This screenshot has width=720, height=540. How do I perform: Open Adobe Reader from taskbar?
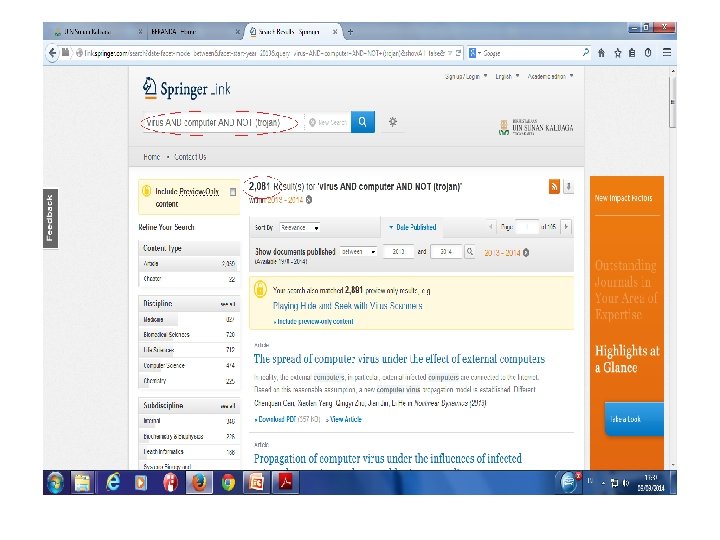[286, 483]
